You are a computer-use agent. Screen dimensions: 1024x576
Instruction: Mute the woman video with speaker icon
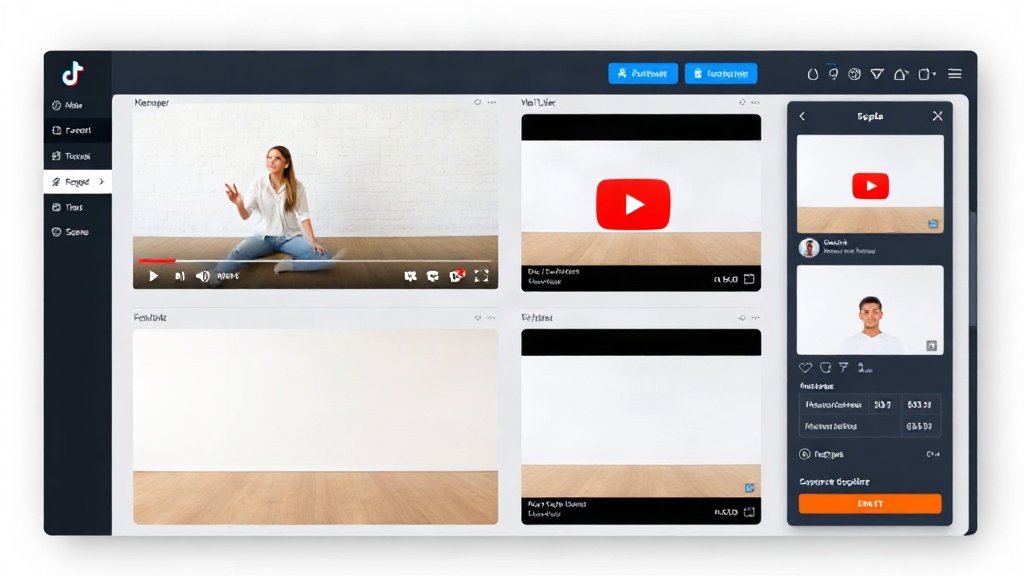click(203, 276)
